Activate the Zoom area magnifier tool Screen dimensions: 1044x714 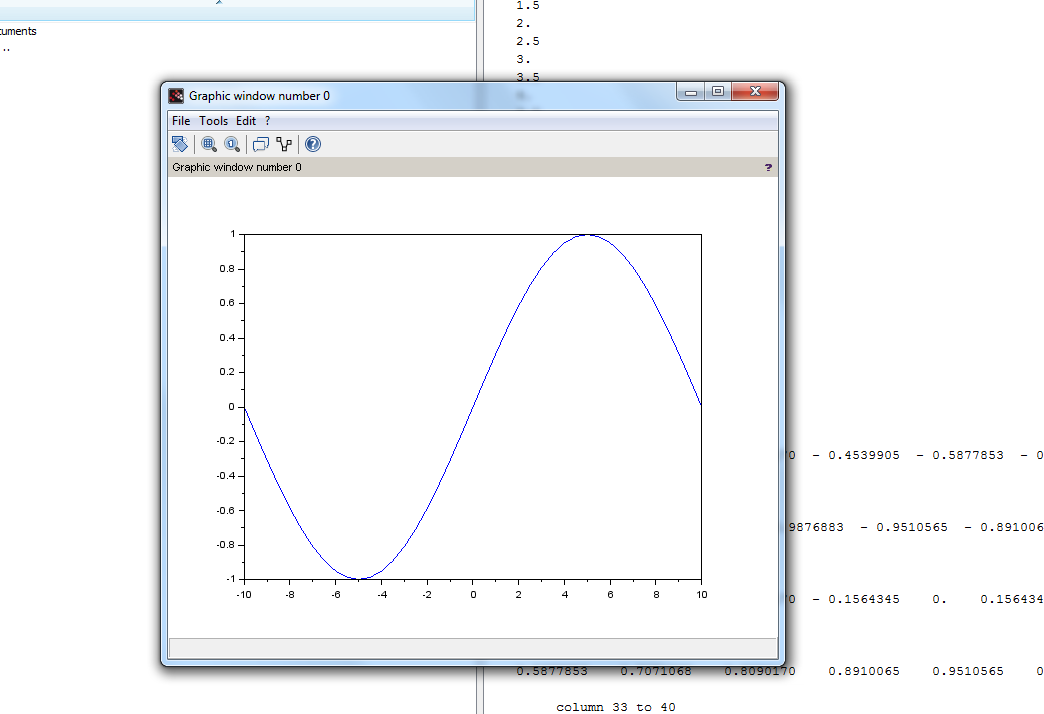pyautogui.click(x=209, y=144)
